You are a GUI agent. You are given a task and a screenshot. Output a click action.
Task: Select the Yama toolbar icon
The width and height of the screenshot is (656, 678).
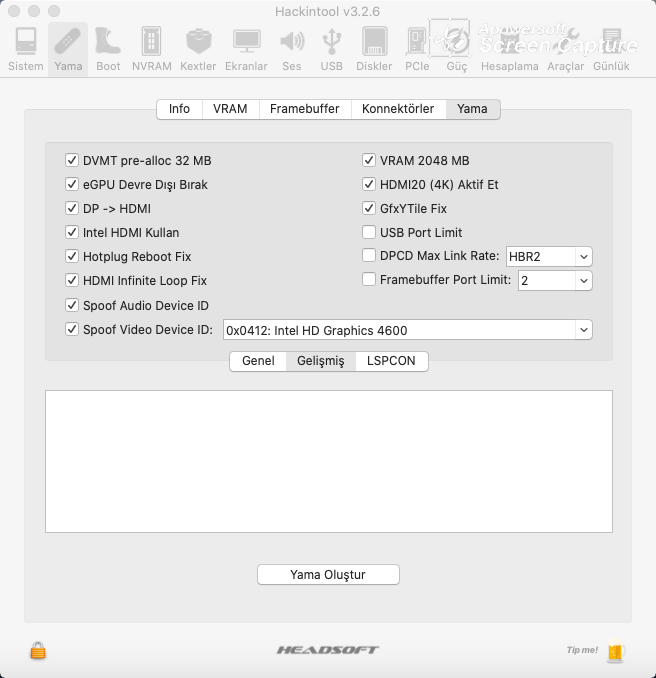(68, 49)
